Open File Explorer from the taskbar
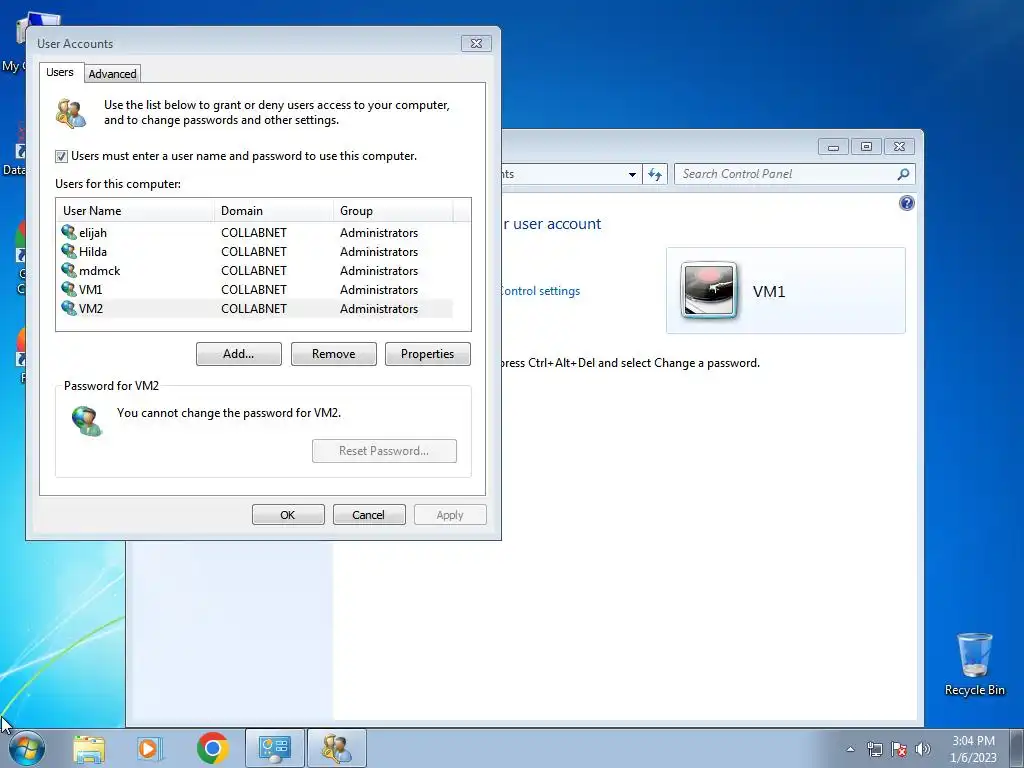 pyautogui.click(x=89, y=749)
